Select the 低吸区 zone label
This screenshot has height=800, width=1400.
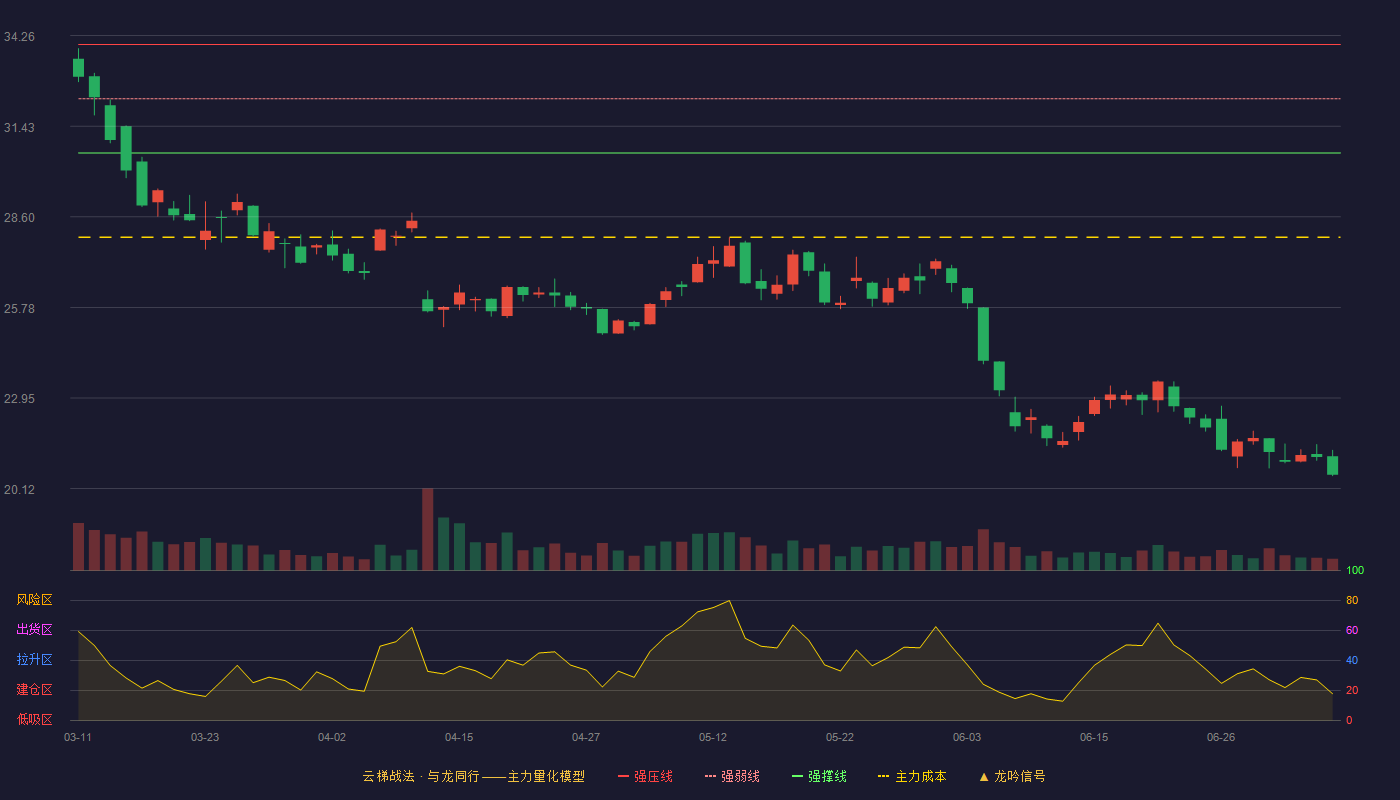(x=34, y=719)
